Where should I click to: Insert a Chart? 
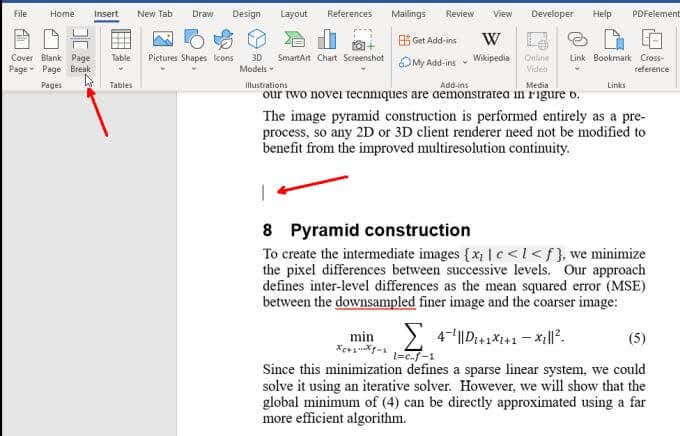(x=327, y=46)
